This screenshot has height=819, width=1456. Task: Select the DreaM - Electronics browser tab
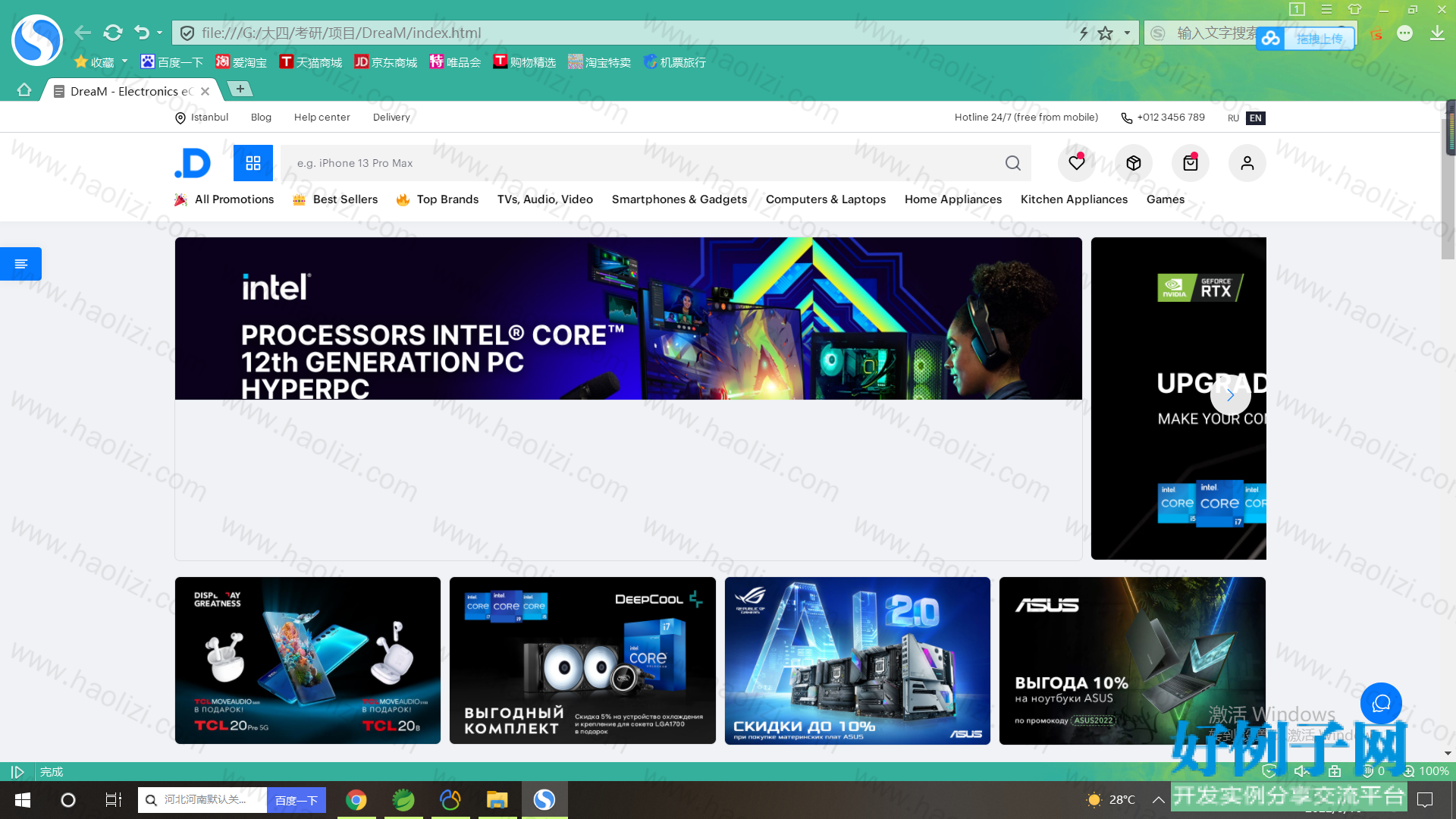click(x=131, y=91)
